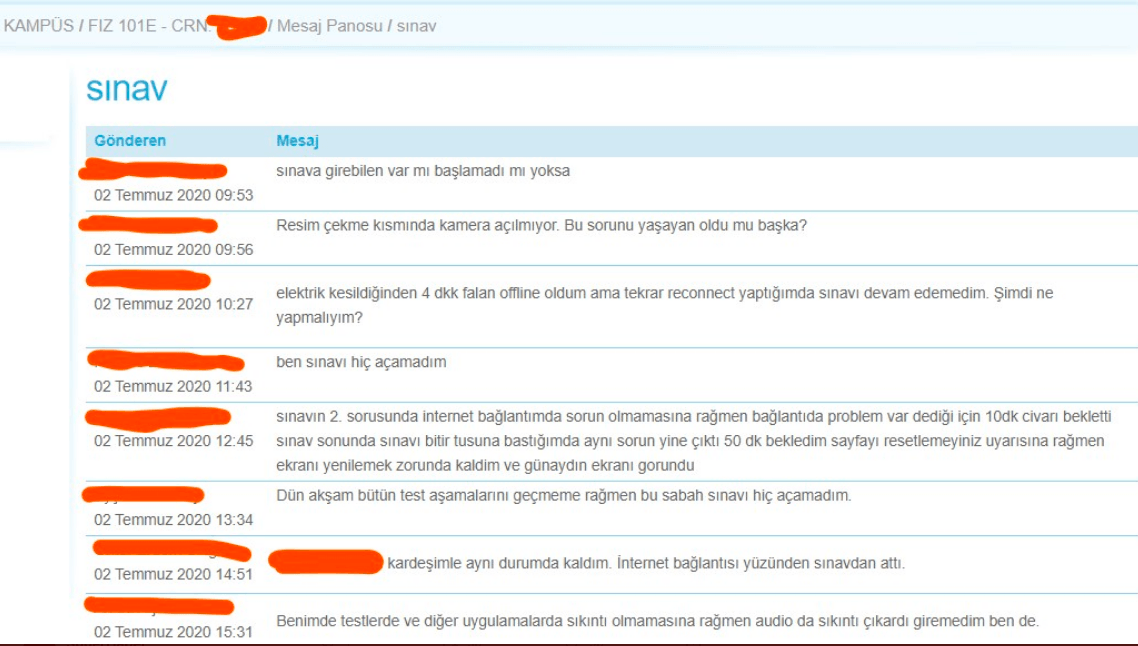
Task: Select the sınav breadcrumb entry
Action: click(419, 26)
